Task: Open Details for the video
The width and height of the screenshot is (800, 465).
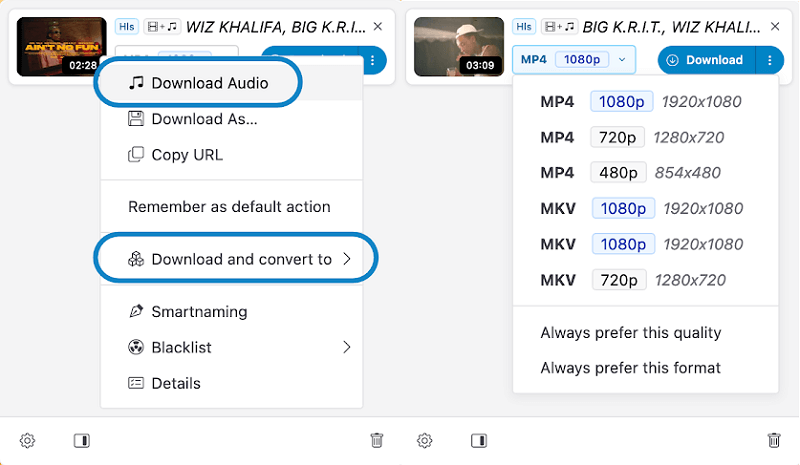Action: [232, 383]
